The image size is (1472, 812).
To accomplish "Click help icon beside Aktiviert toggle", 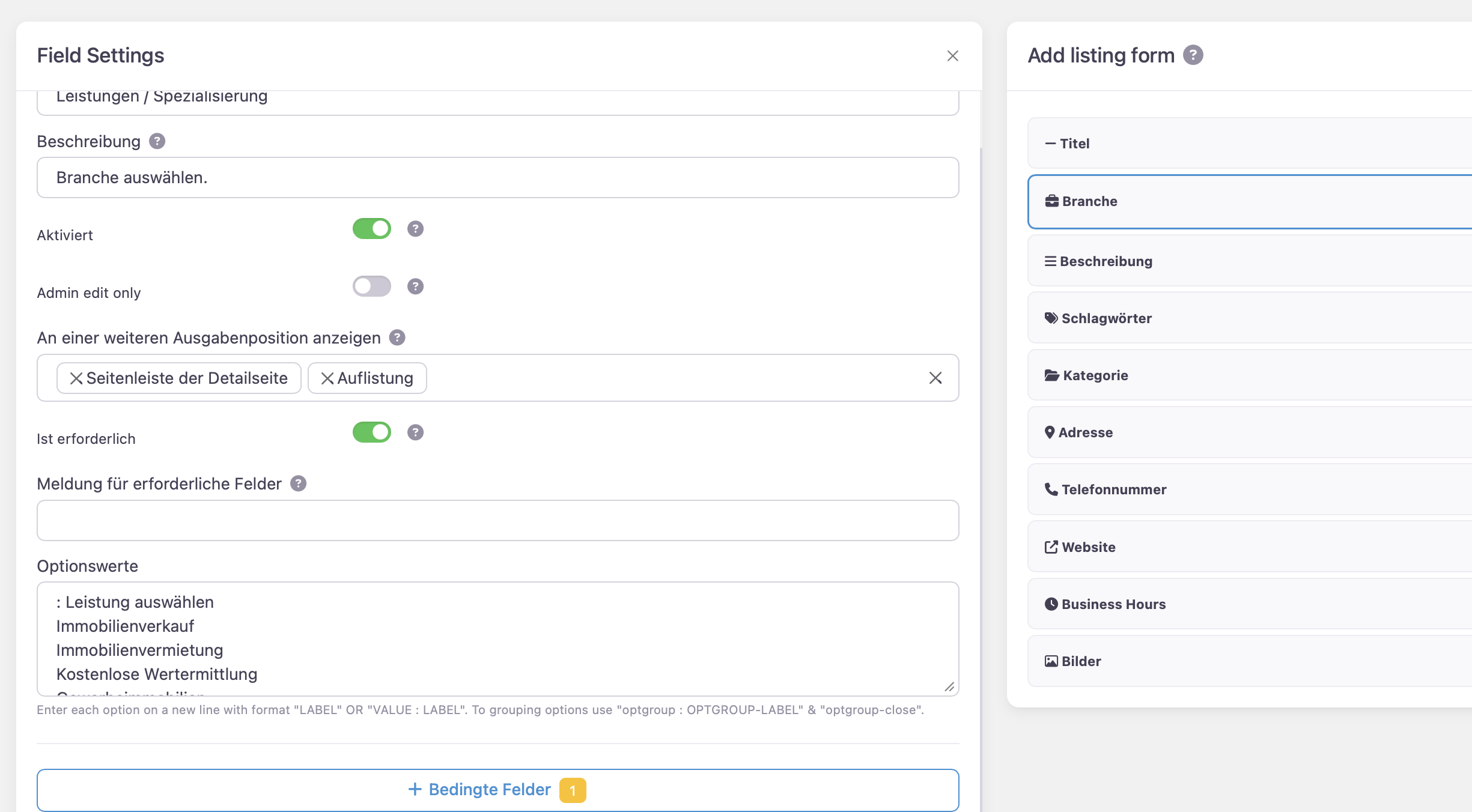I will pos(415,229).
